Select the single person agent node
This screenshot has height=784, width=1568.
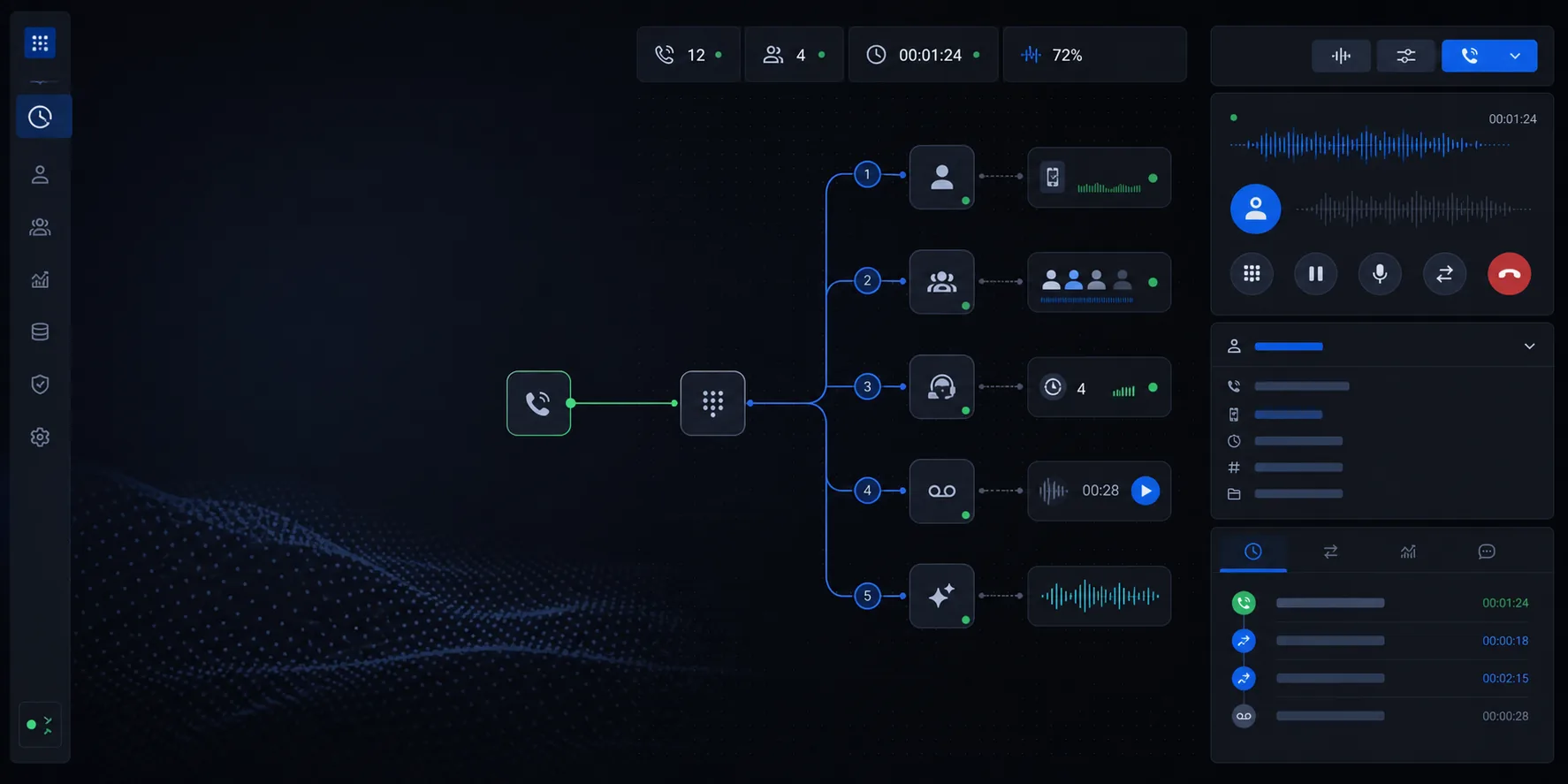point(941,177)
